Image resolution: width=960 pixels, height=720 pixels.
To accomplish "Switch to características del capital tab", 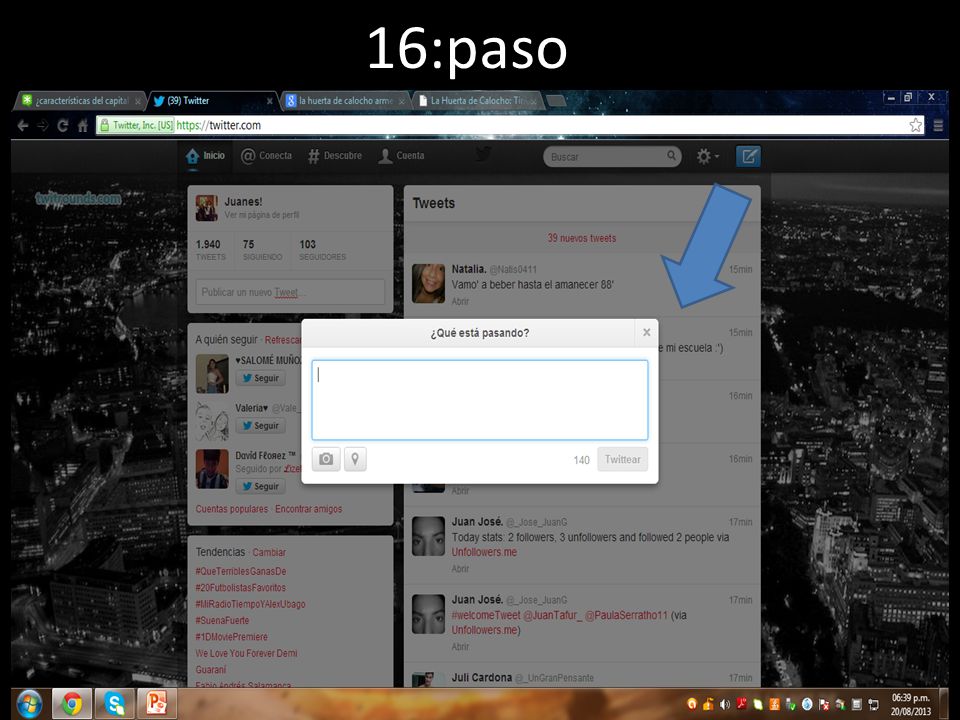I will [81, 101].
